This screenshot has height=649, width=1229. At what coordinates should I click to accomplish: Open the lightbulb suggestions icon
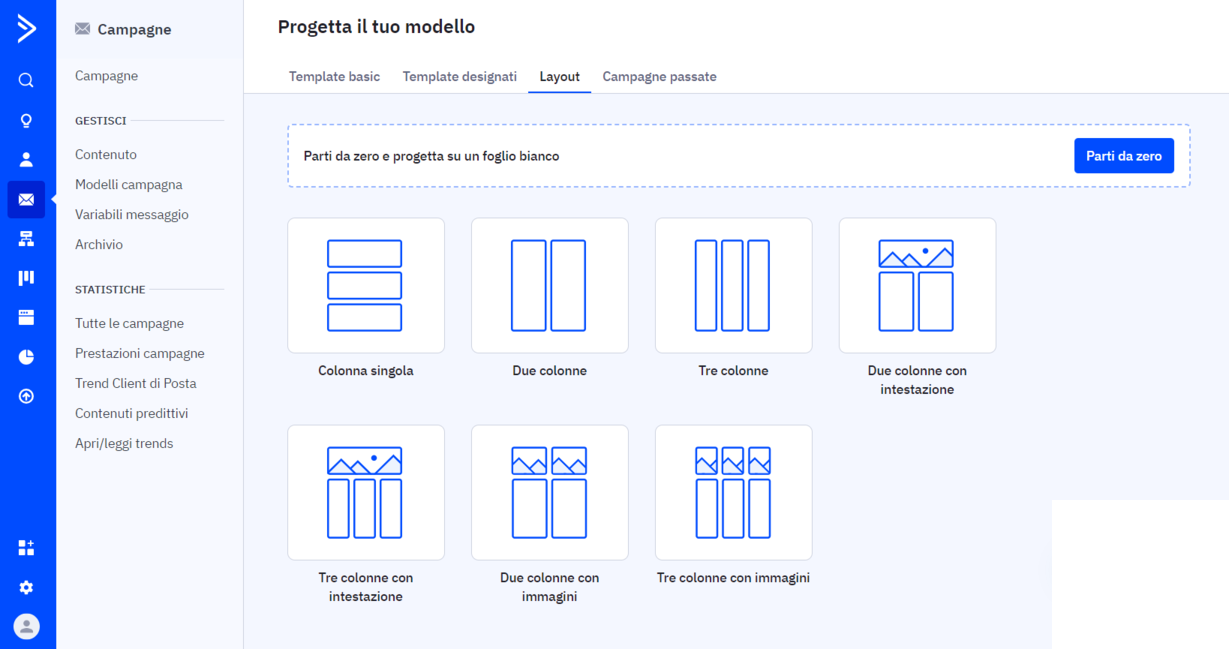click(x=26, y=119)
